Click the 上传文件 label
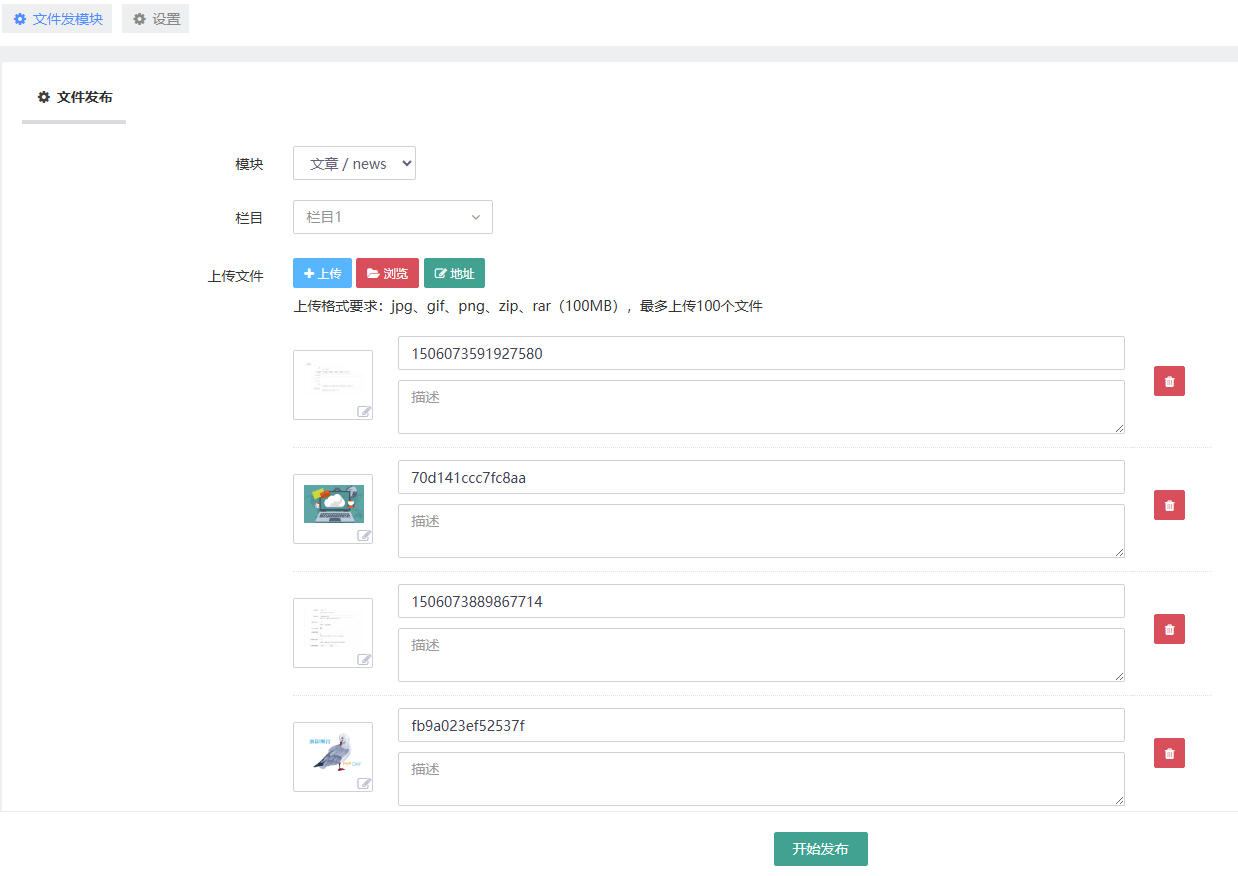The height and width of the screenshot is (876, 1238). (235, 276)
